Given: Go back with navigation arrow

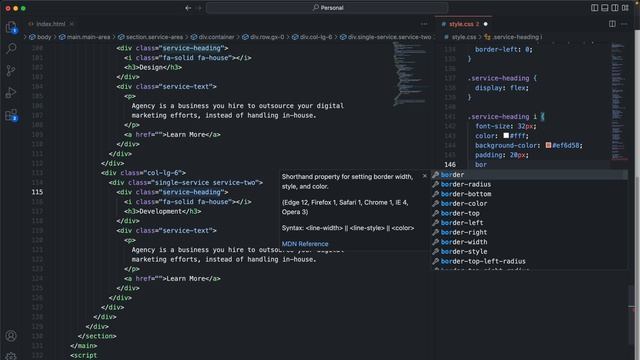Looking at the screenshot, I should [x=188, y=8].
